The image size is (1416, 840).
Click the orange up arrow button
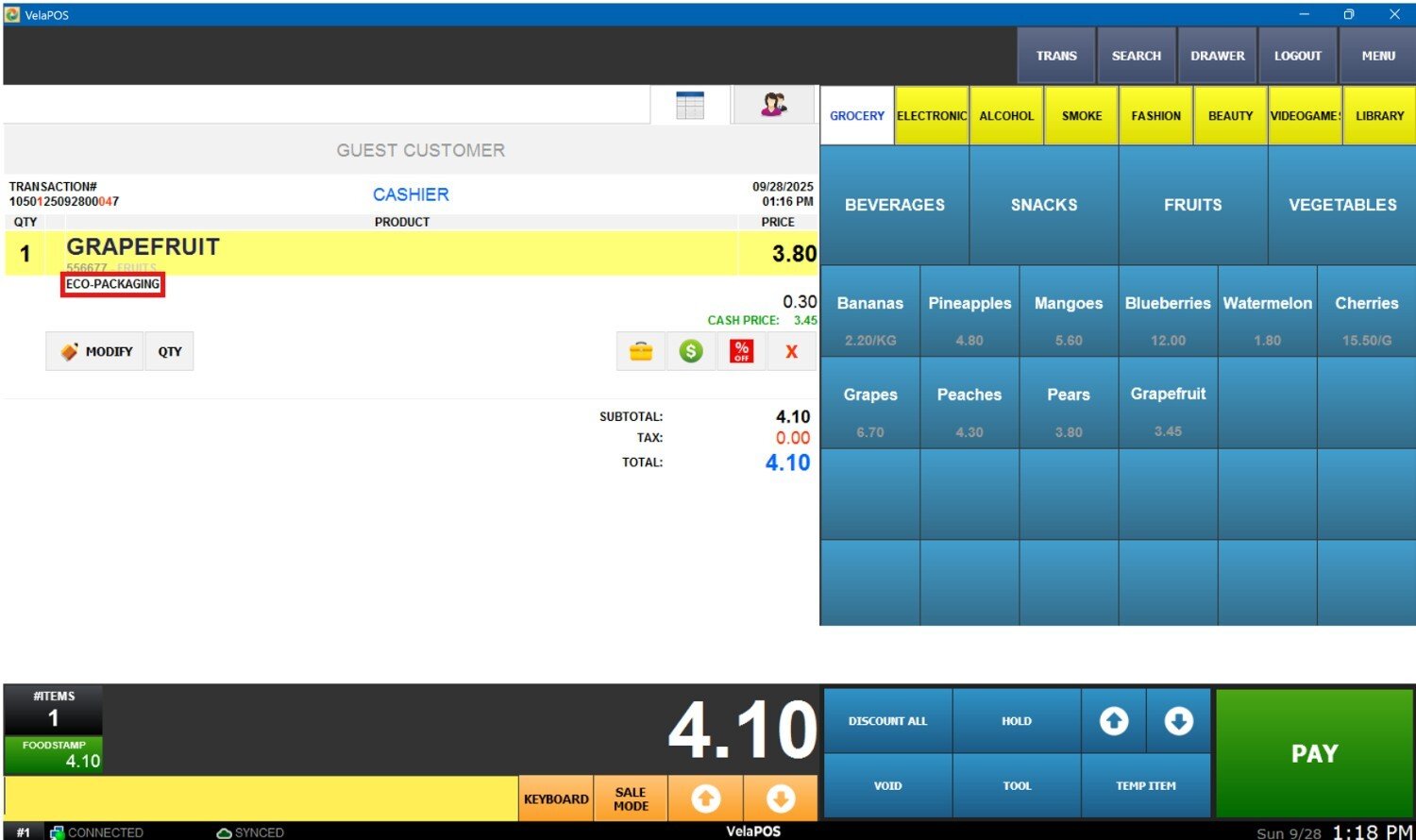(705, 799)
